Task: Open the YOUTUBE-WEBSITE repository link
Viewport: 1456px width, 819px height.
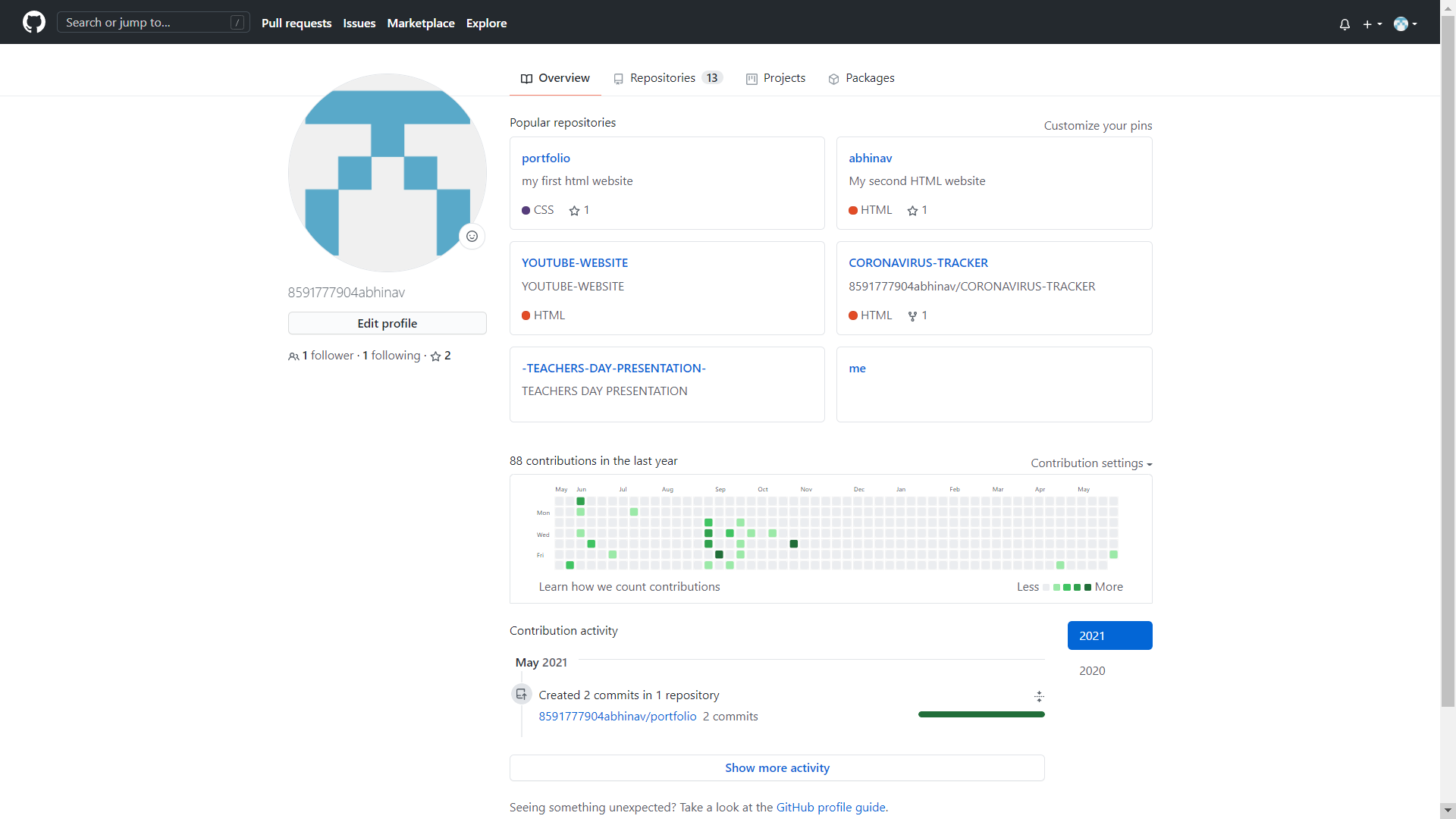Action: click(x=574, y=262)
